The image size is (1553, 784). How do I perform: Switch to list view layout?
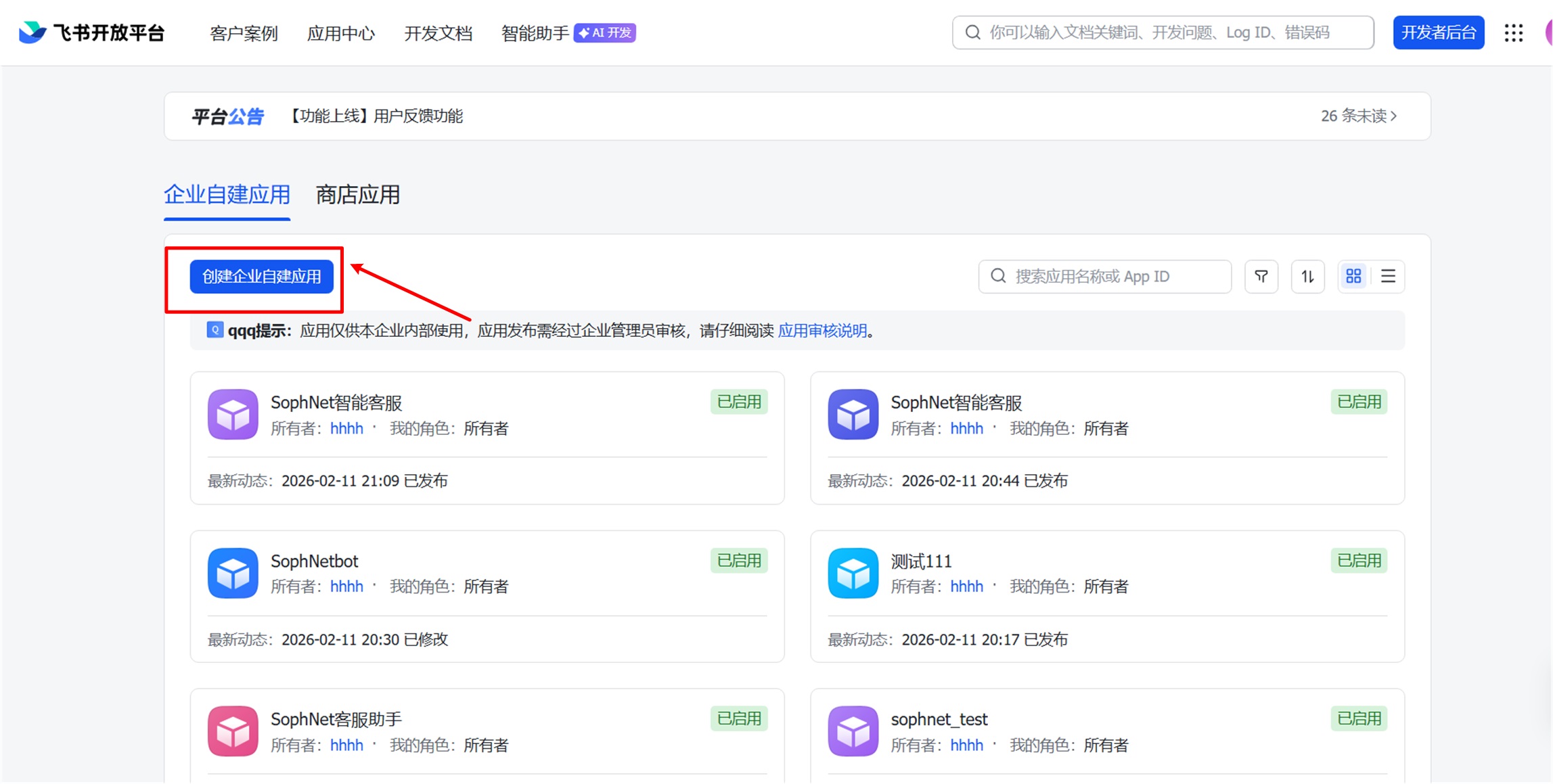(x=1388, y=276)
